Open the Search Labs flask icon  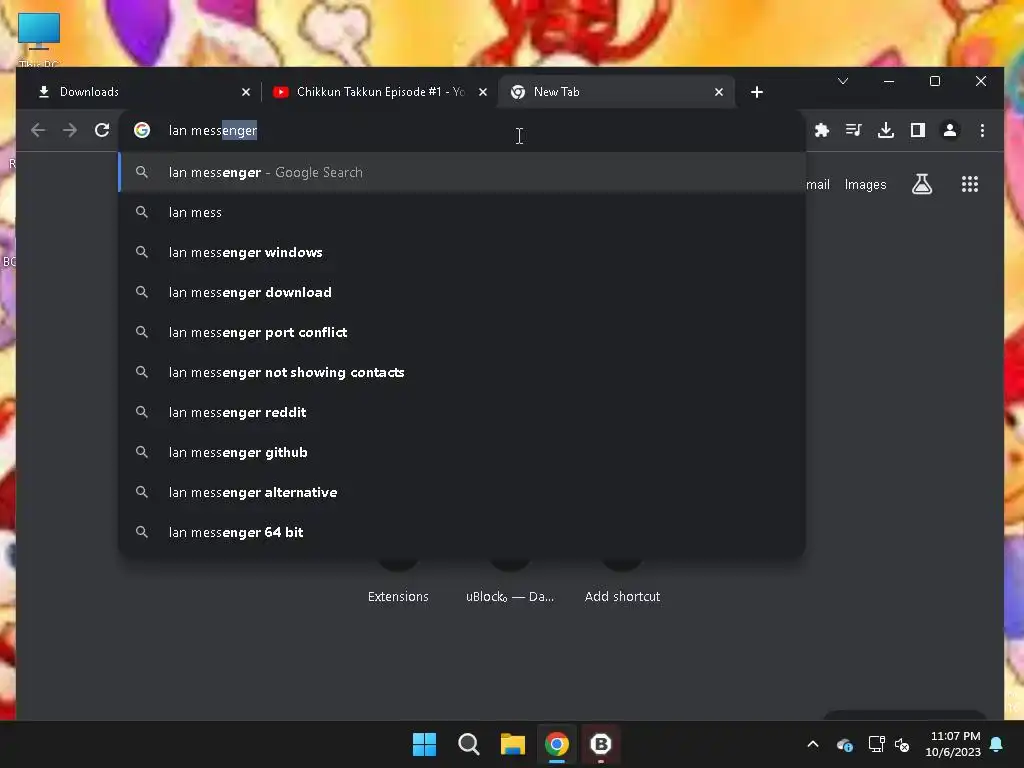tap(921, 184)
